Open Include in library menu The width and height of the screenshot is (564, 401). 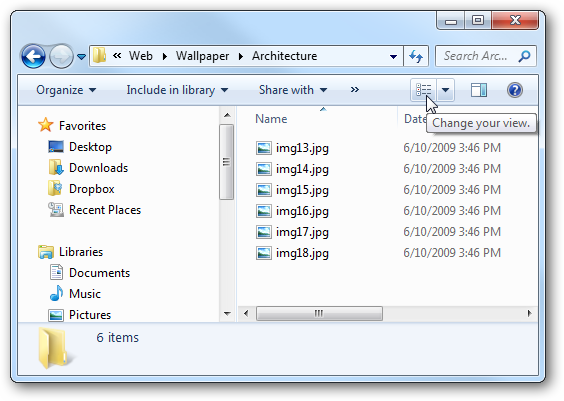177,90
